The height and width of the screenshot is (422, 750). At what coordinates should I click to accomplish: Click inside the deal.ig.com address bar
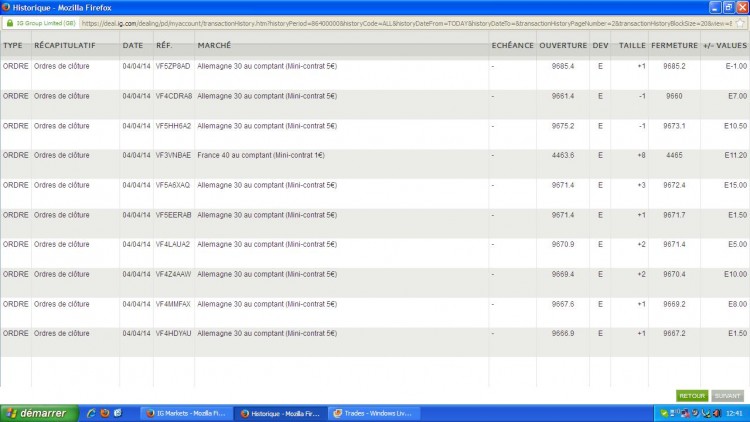[x=407, y=23]
